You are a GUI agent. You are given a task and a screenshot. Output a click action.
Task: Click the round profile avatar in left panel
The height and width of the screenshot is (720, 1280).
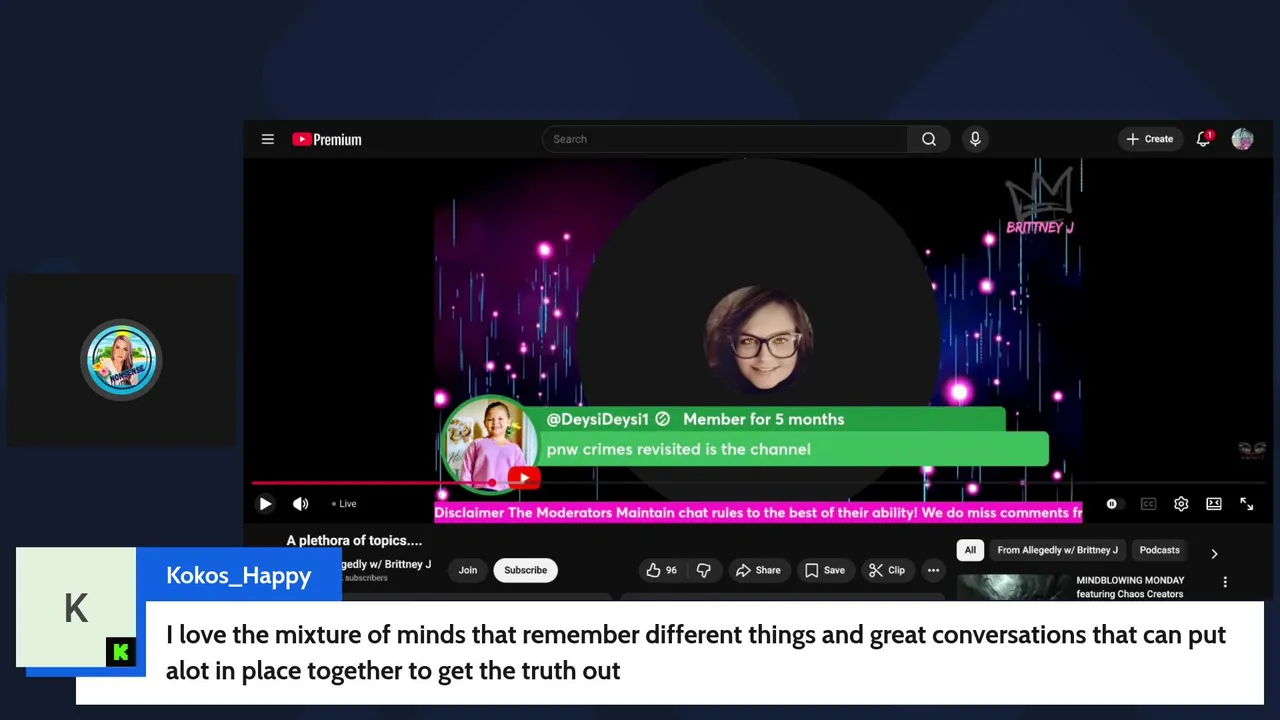pos(121,359)
